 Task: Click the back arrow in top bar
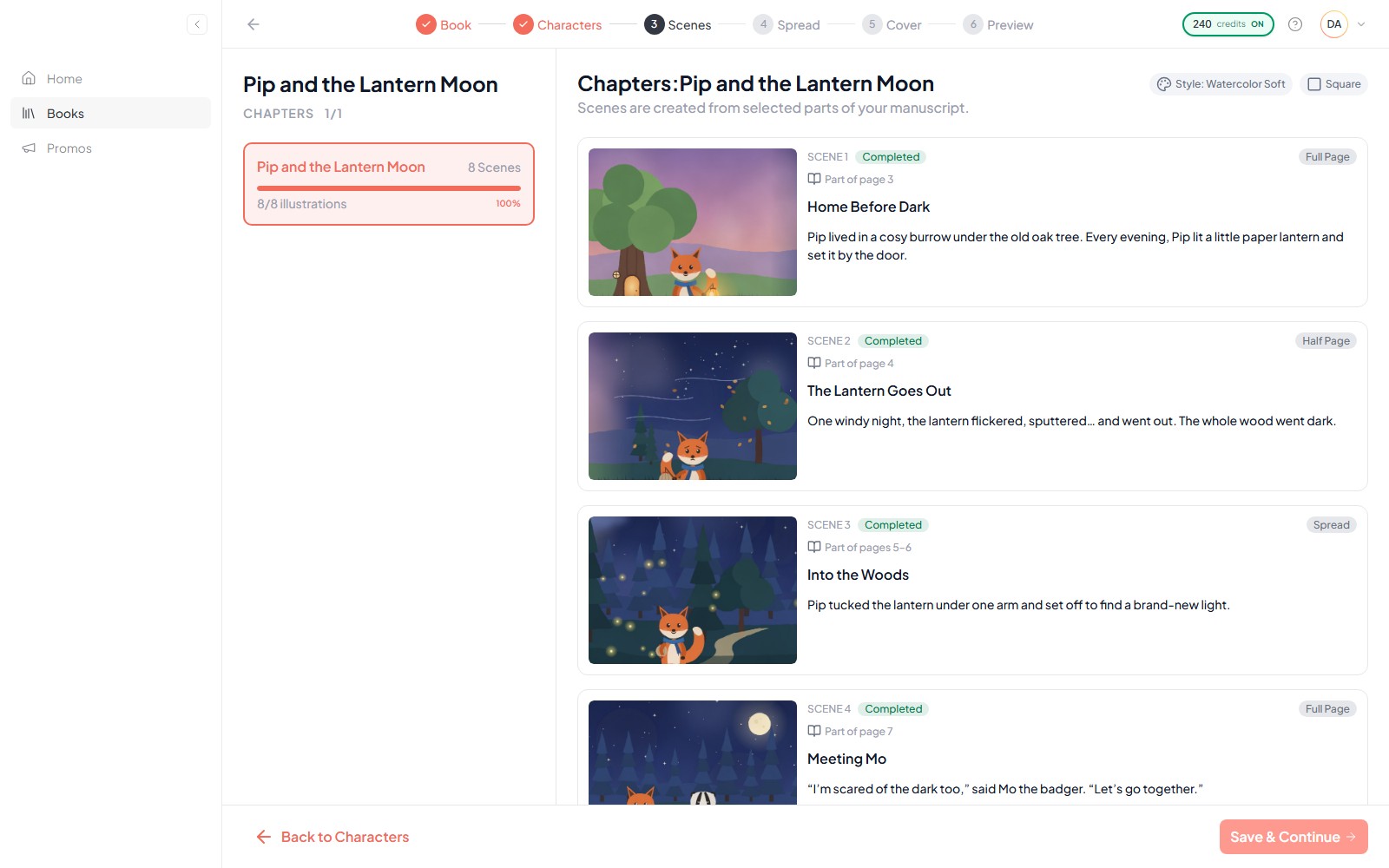[x=253, y=24]
